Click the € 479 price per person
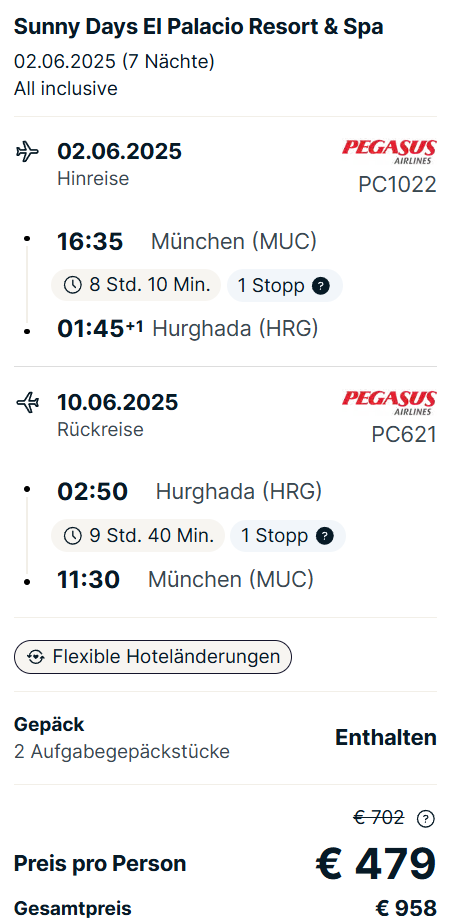Screen dimensions: 454x919 376,863
